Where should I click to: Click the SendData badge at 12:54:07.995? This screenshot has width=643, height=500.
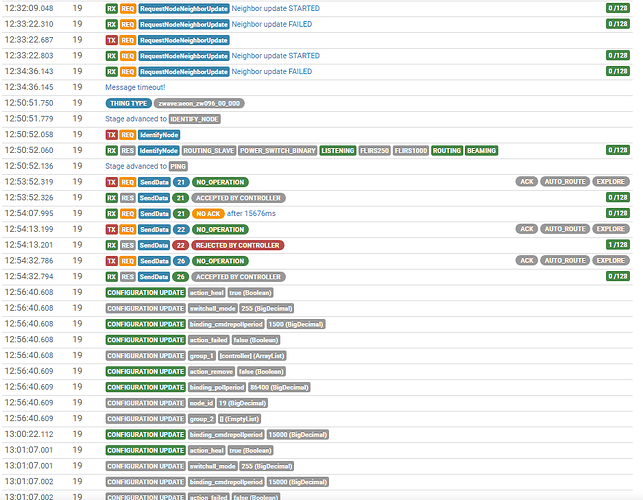click(x=154, y=214)
